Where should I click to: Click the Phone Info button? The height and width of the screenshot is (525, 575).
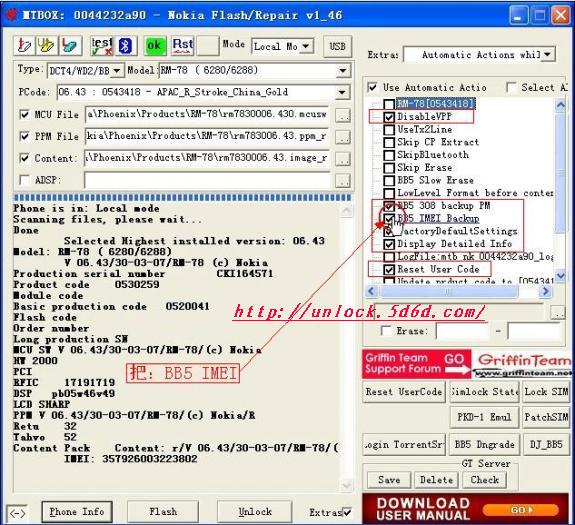coord(77,512)
